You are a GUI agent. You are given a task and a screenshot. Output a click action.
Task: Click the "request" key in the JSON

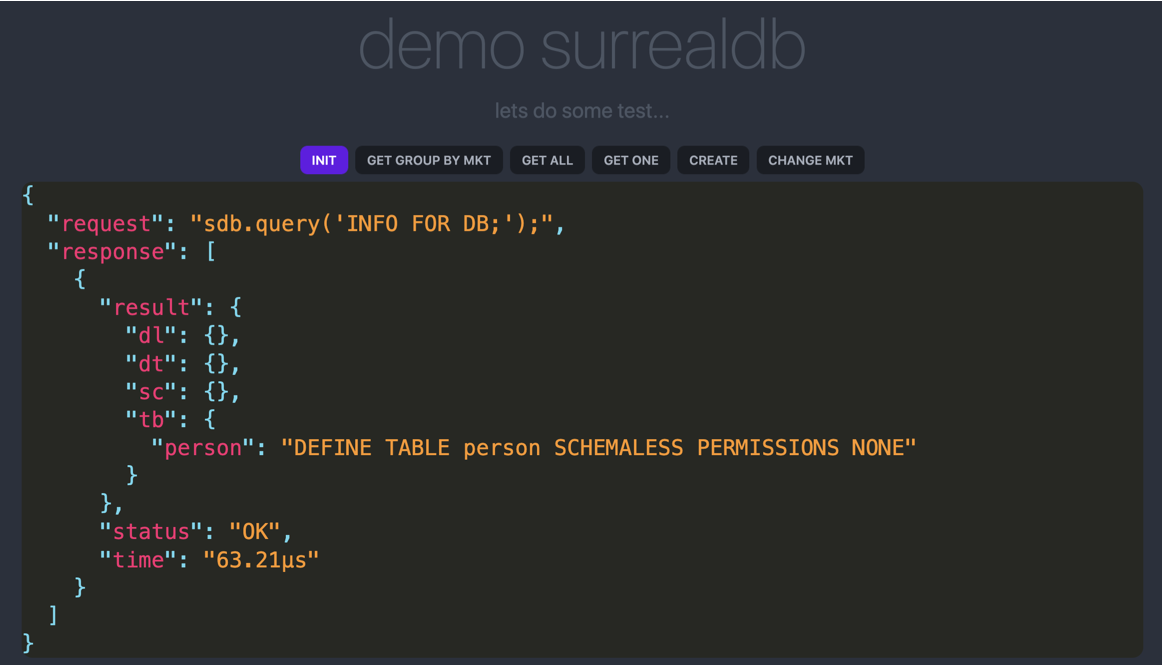pyautogui.click(x=105, y=224)
